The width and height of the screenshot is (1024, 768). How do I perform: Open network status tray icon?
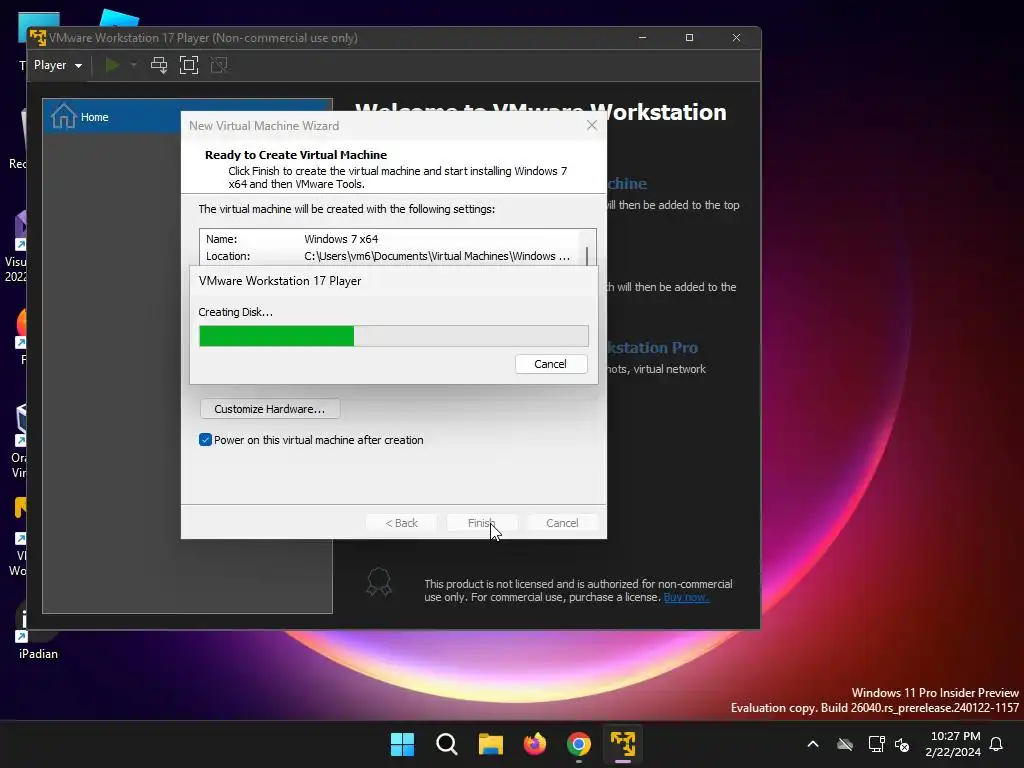click(876, 744)
